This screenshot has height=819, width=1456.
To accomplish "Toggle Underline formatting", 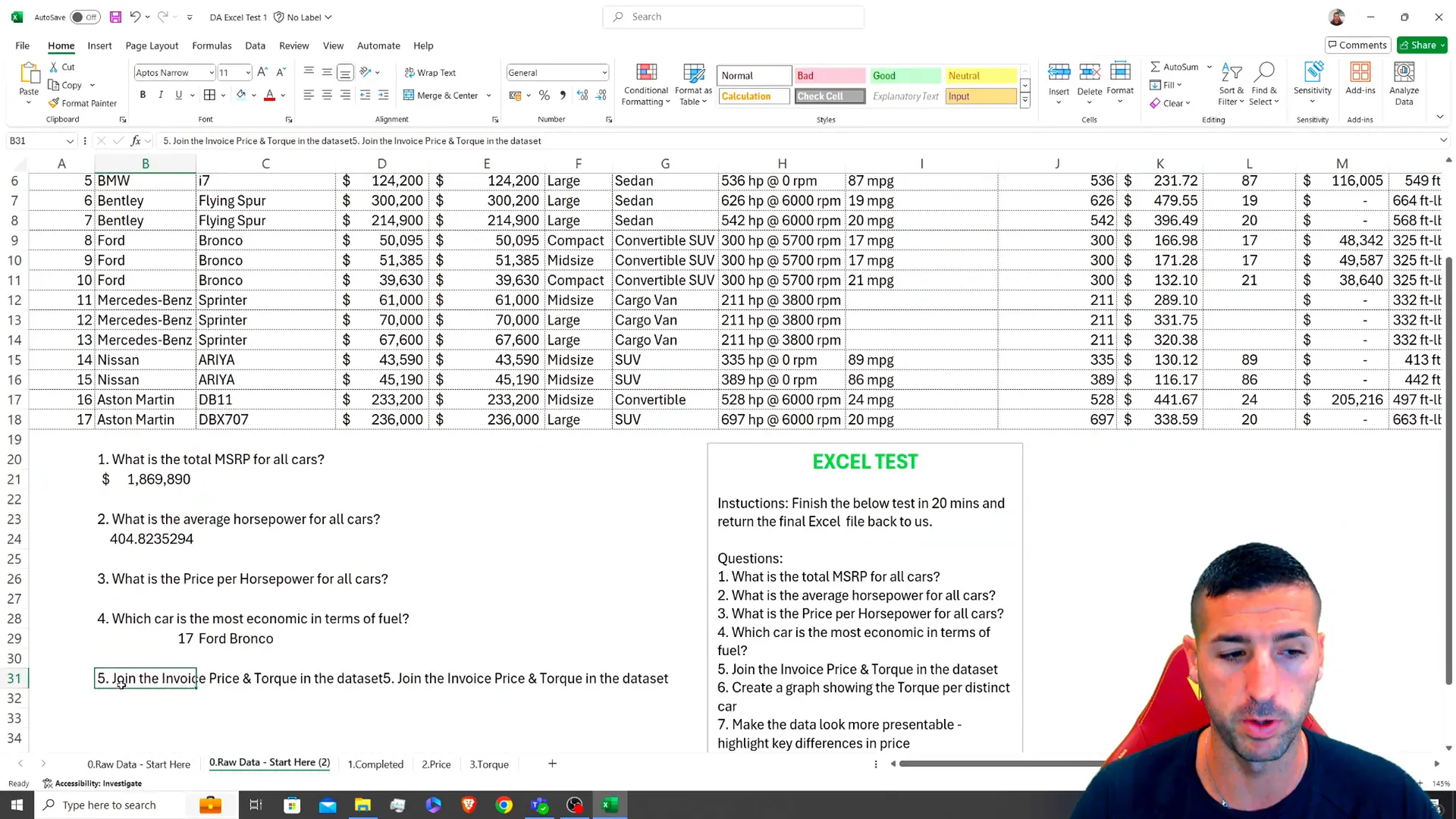I will tap(179, 95).
